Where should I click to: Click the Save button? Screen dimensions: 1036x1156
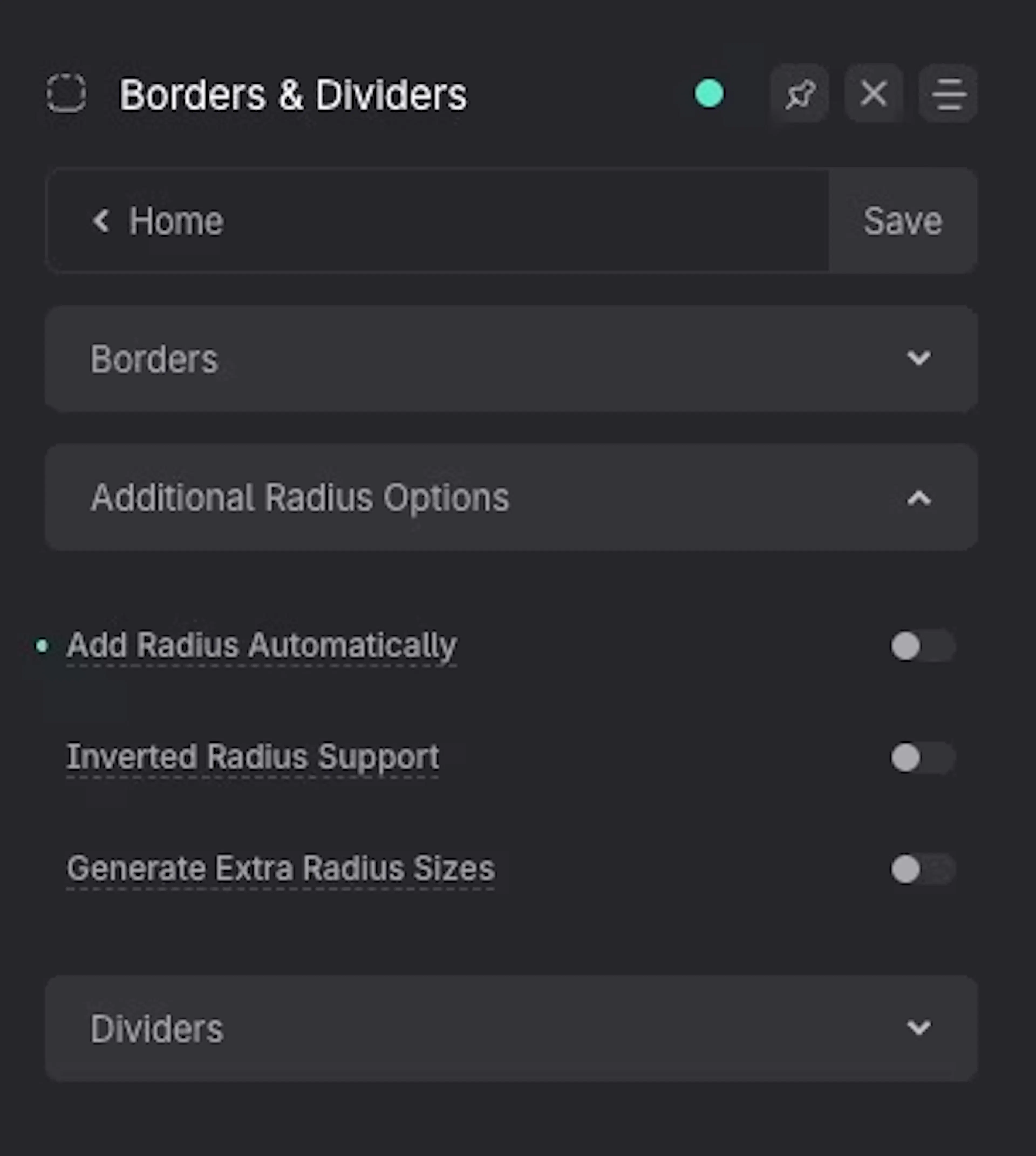(x=902, y=221)
